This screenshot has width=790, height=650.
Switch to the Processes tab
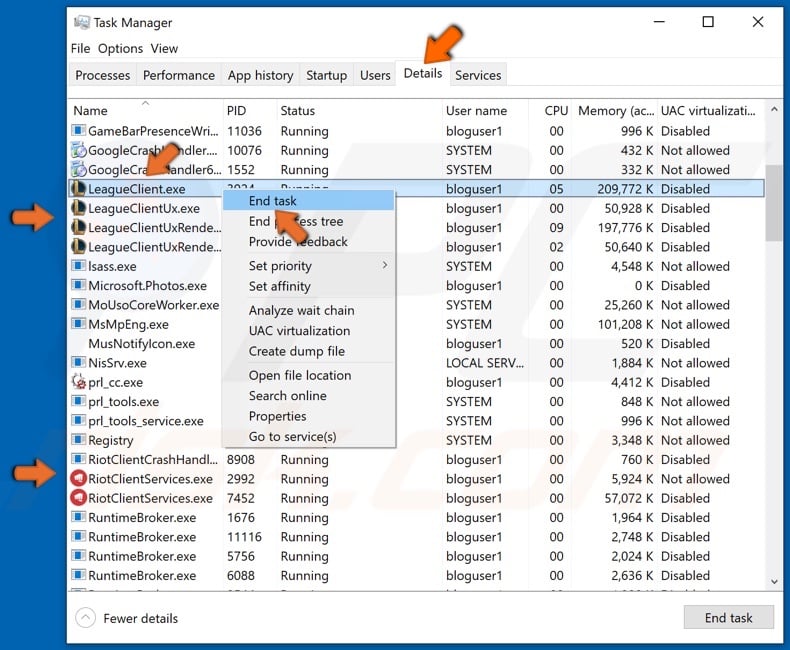pyautogui.click(x=103, y=75)
